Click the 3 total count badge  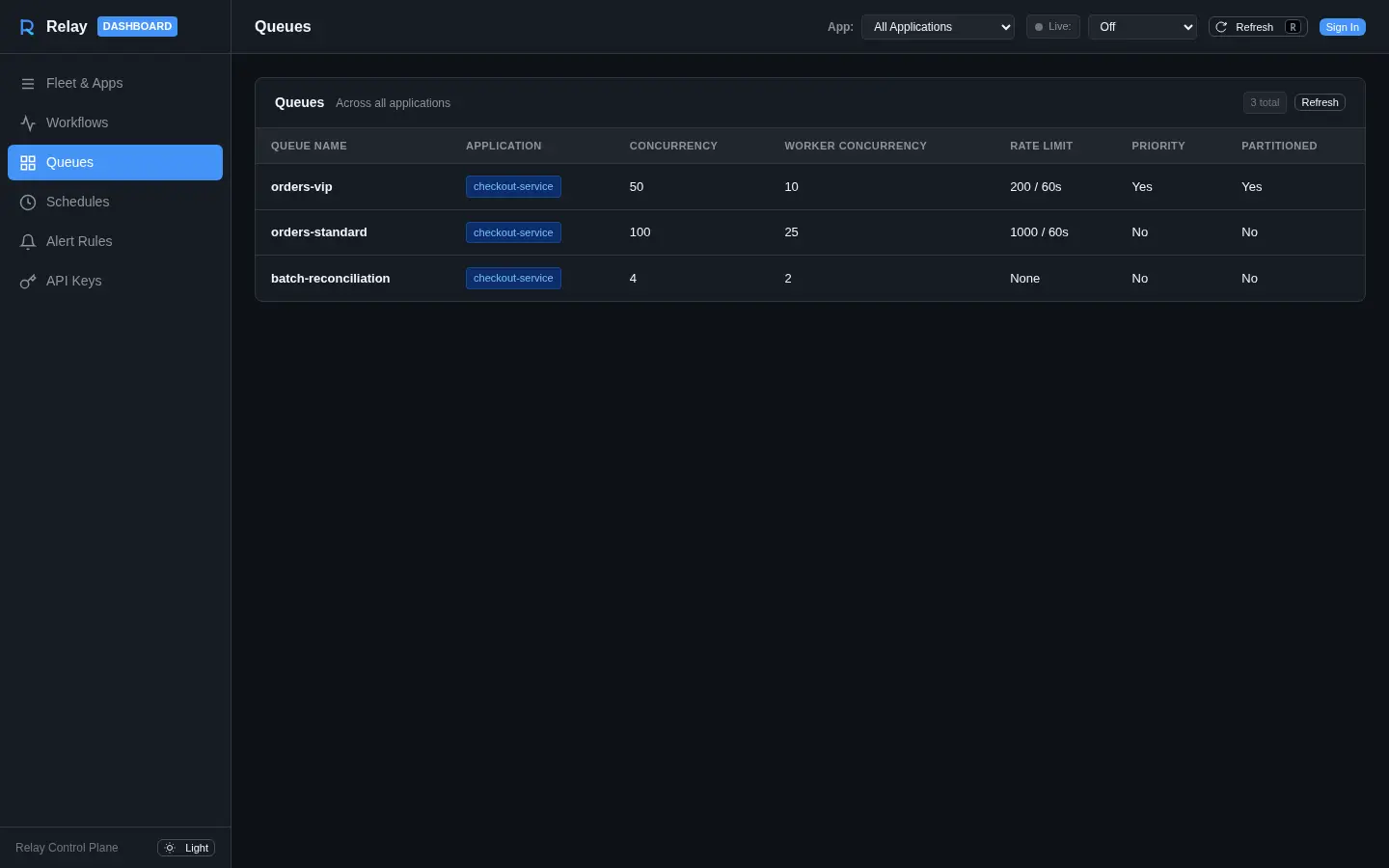tap(1265, 102)
